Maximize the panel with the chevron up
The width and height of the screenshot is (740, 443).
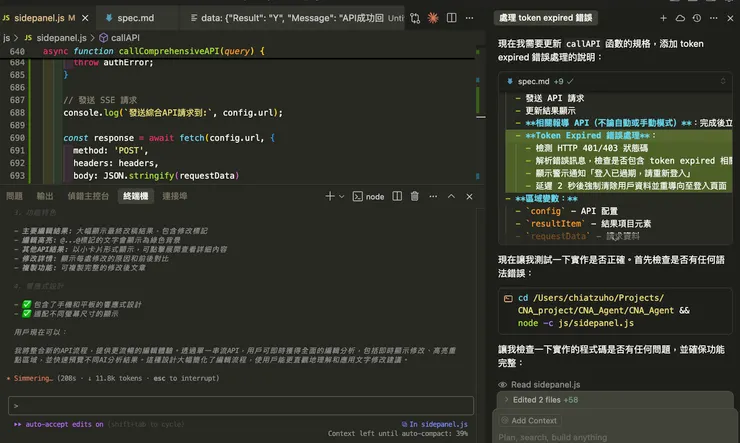[451, 196]
